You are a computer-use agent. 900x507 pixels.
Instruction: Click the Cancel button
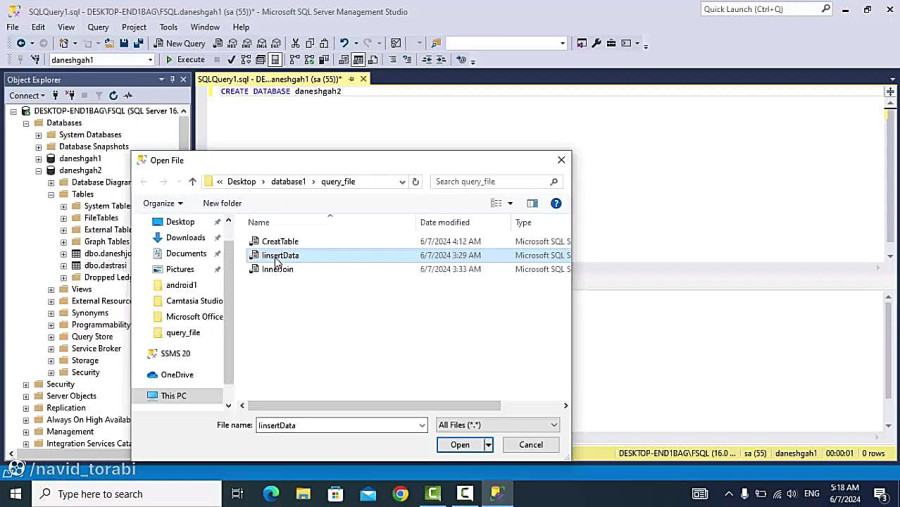click(x=531, y=444)
